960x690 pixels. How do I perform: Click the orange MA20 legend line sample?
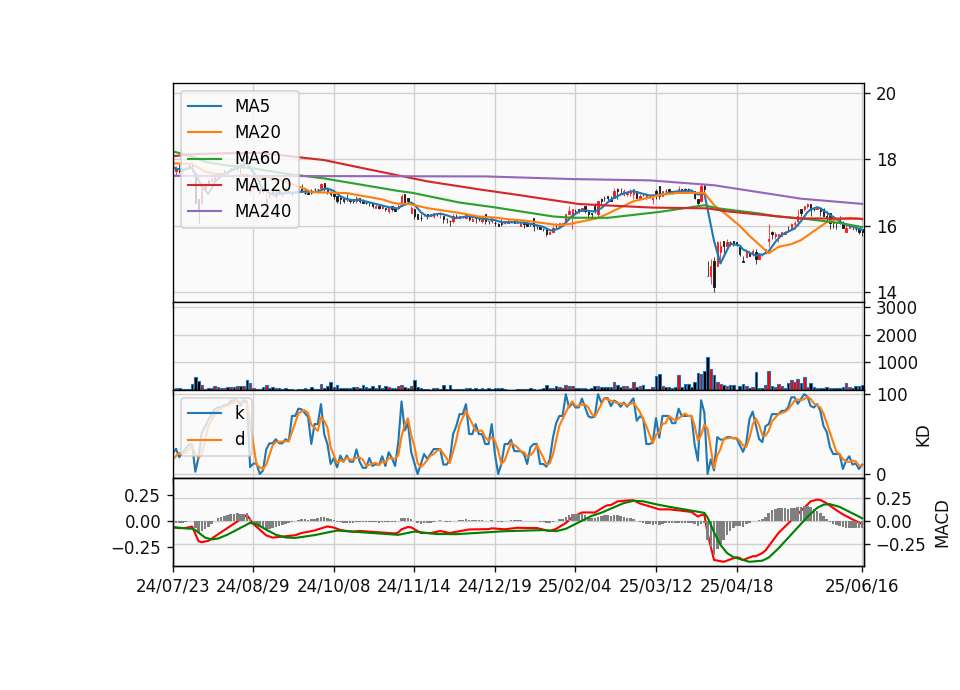pyautogui.click(x=204, y=132)
